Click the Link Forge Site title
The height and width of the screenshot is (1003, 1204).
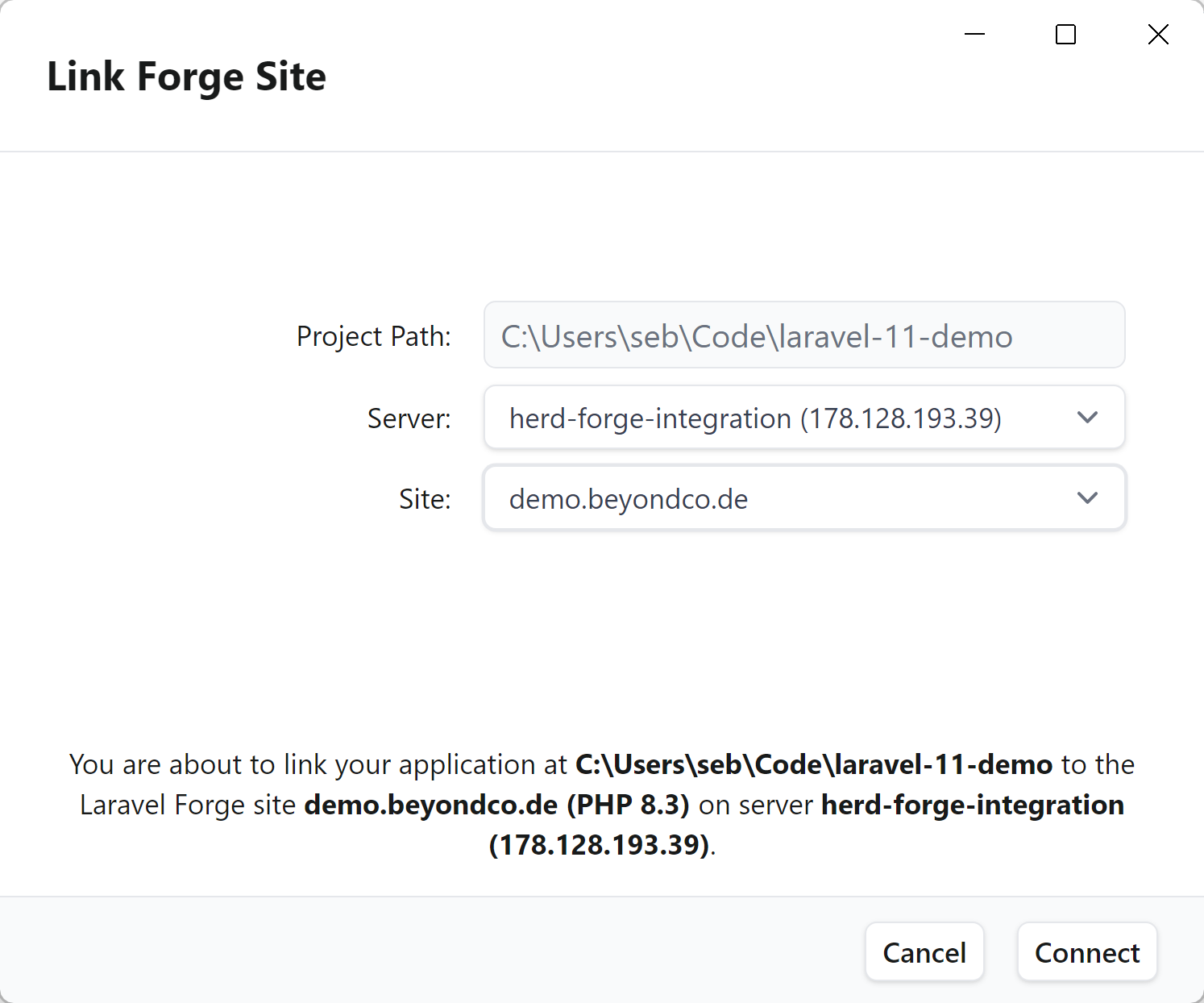pyautogui.click(x=186, y=76)
